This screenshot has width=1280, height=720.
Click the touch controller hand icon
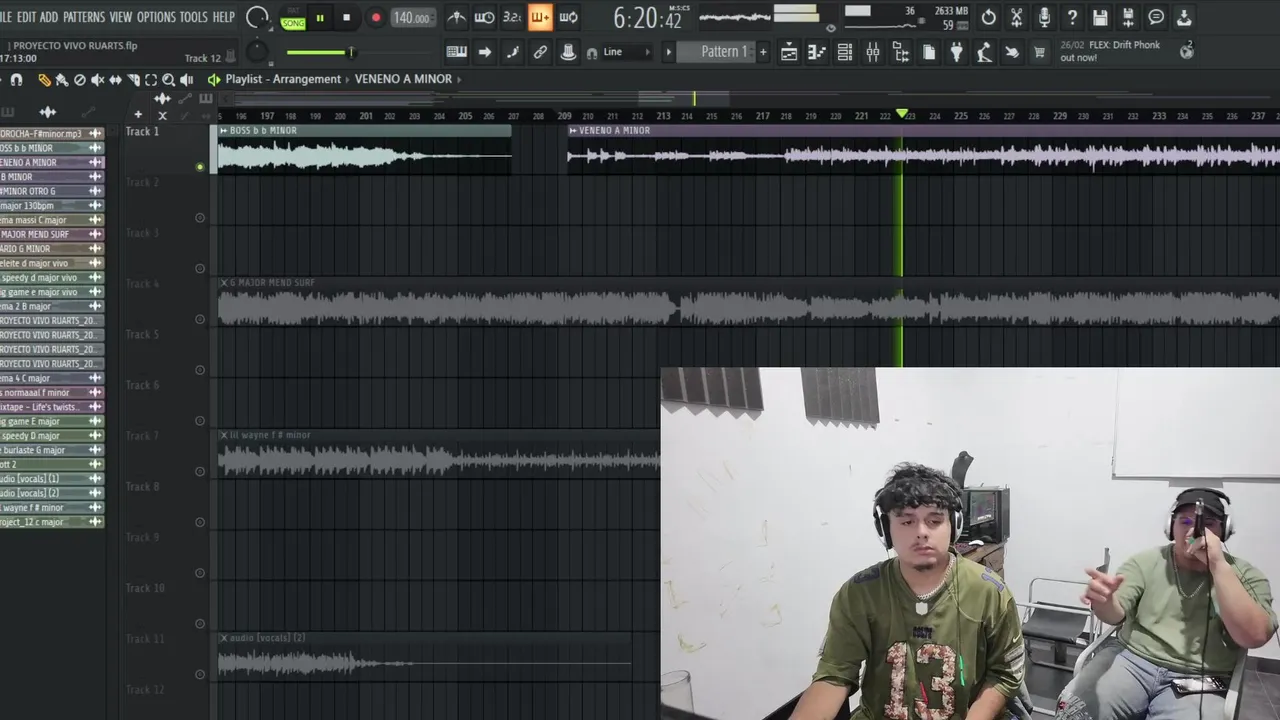1012,52
